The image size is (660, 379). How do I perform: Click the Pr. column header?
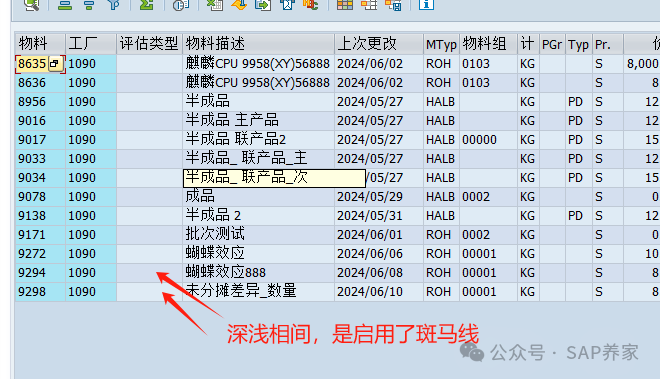click(x=608, y=44)
